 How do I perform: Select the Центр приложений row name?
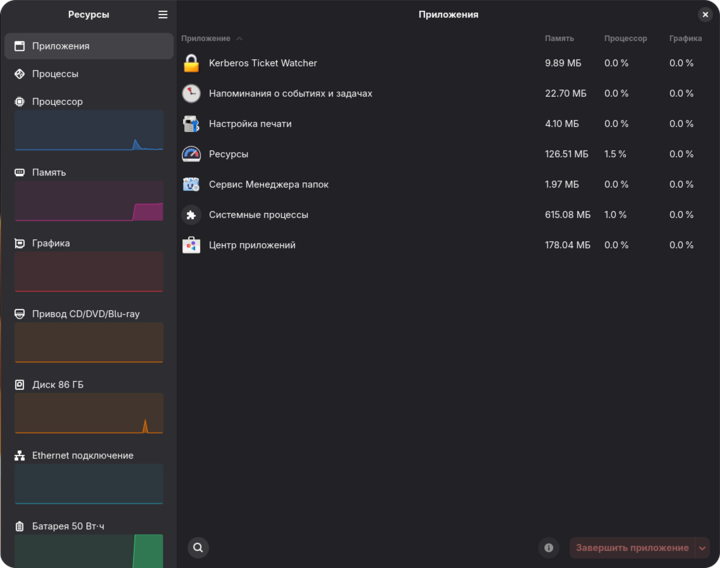(252, 245)
